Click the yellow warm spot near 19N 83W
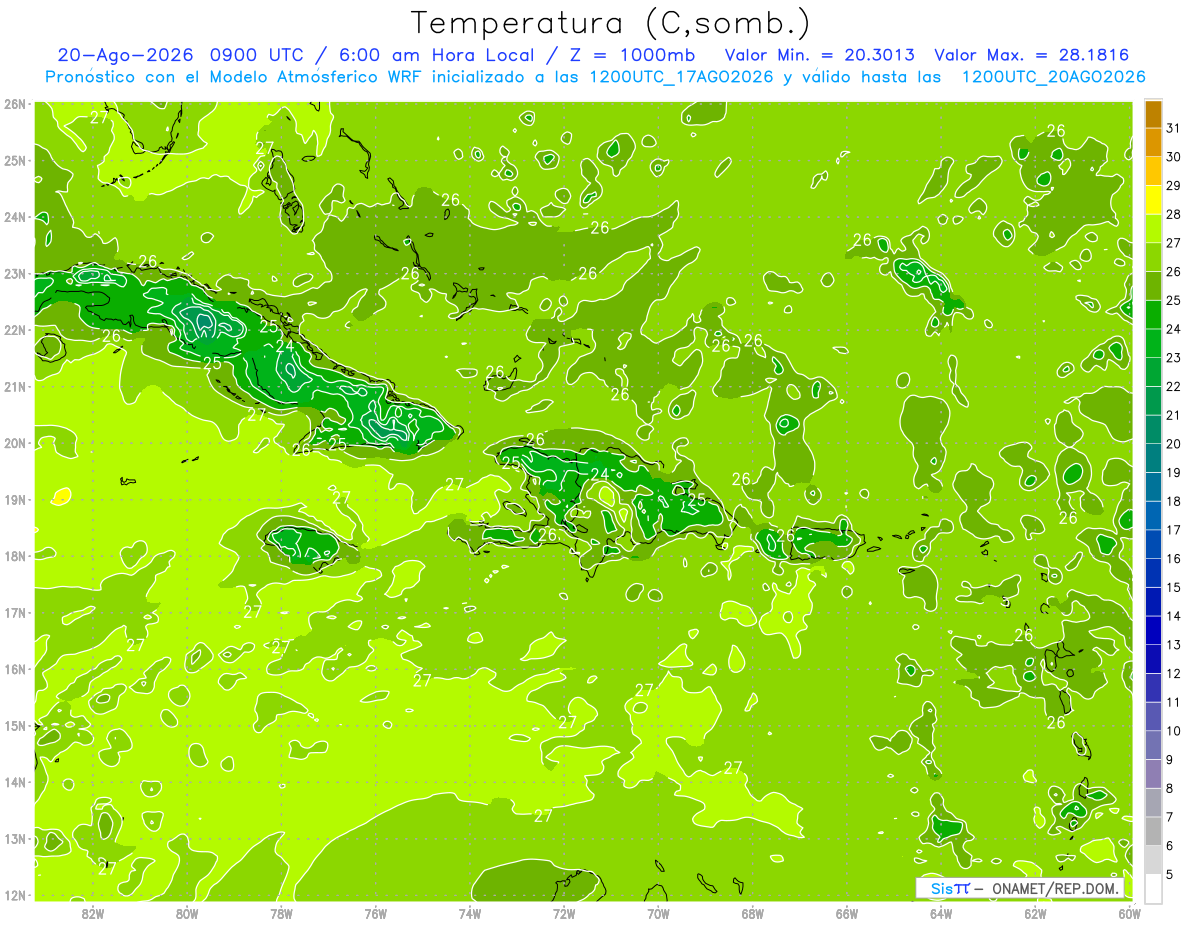Image resolution: width=1200 pixels, height=927 pixels. [x=61, y=495]
